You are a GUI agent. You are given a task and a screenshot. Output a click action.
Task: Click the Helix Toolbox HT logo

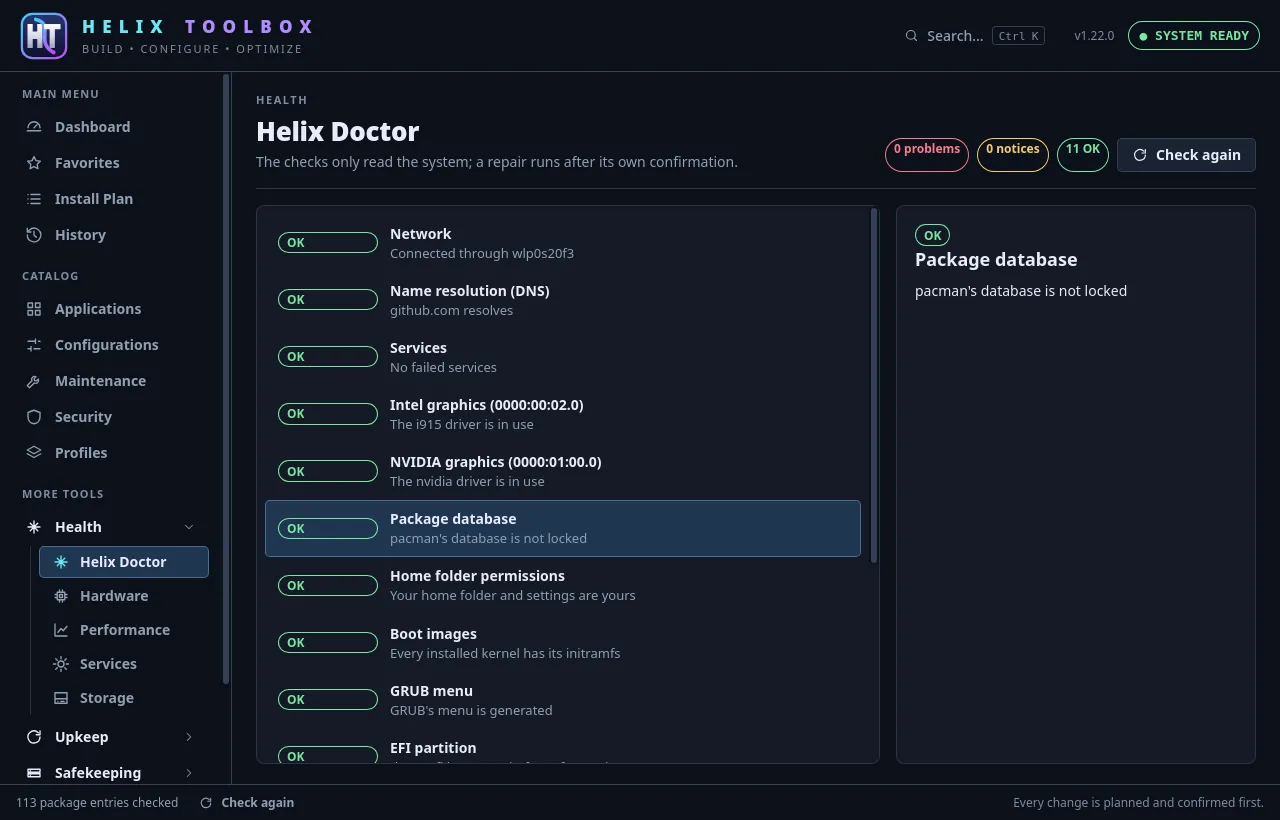(44, 36)
